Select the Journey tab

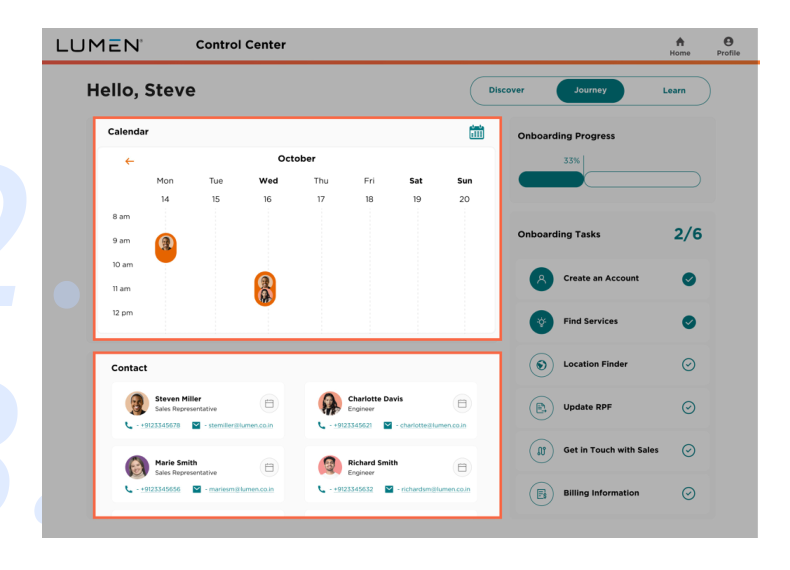tap(590, 91)
